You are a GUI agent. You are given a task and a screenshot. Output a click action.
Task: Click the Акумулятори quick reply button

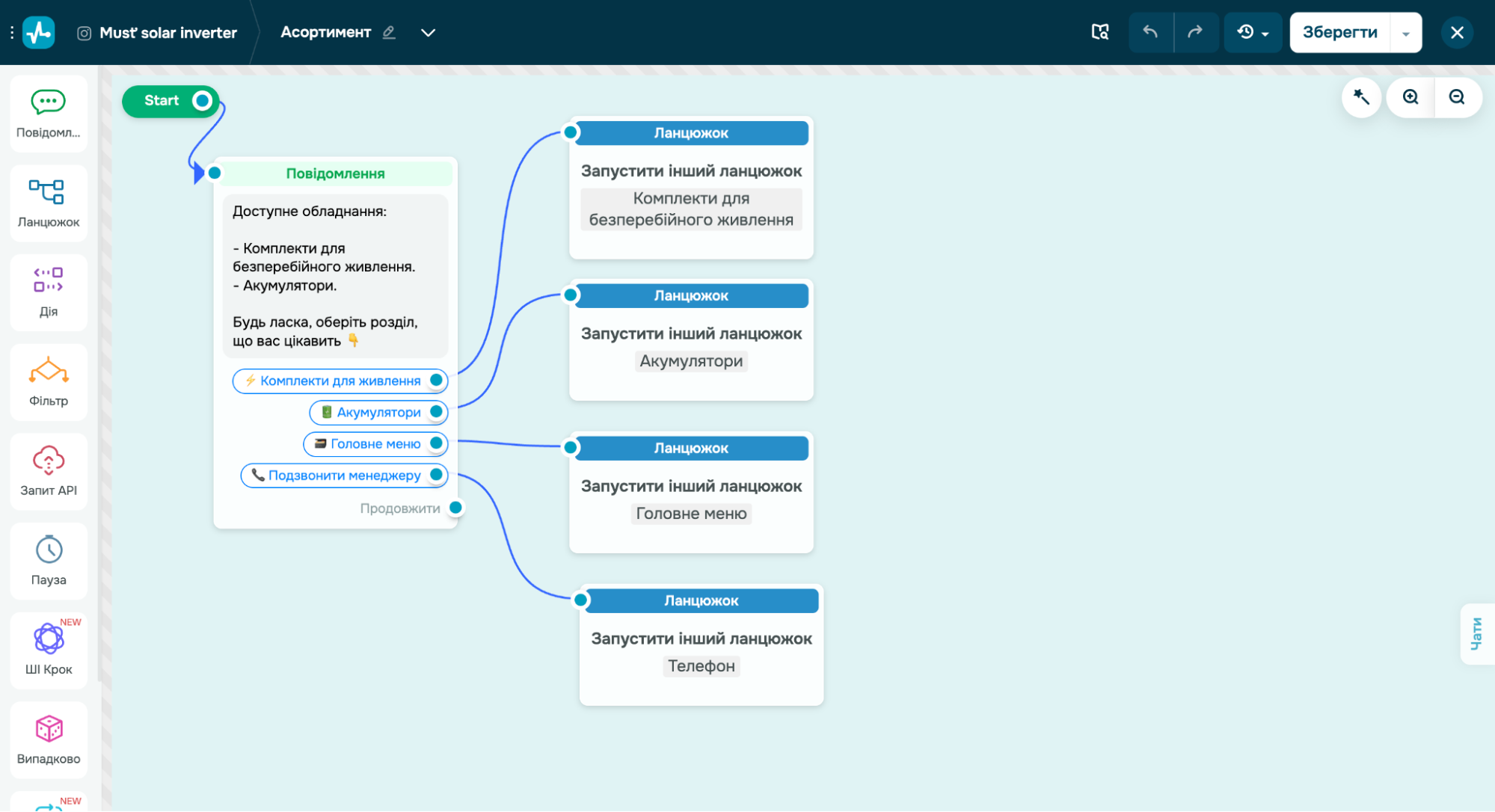[x=378, y=412]
